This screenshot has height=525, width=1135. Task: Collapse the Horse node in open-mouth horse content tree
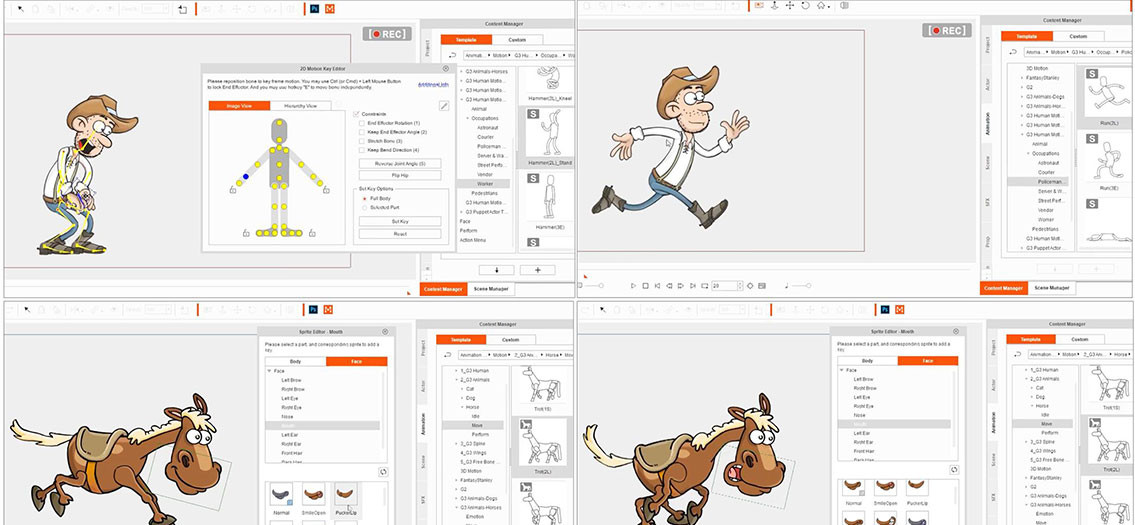coord(1032,406)
